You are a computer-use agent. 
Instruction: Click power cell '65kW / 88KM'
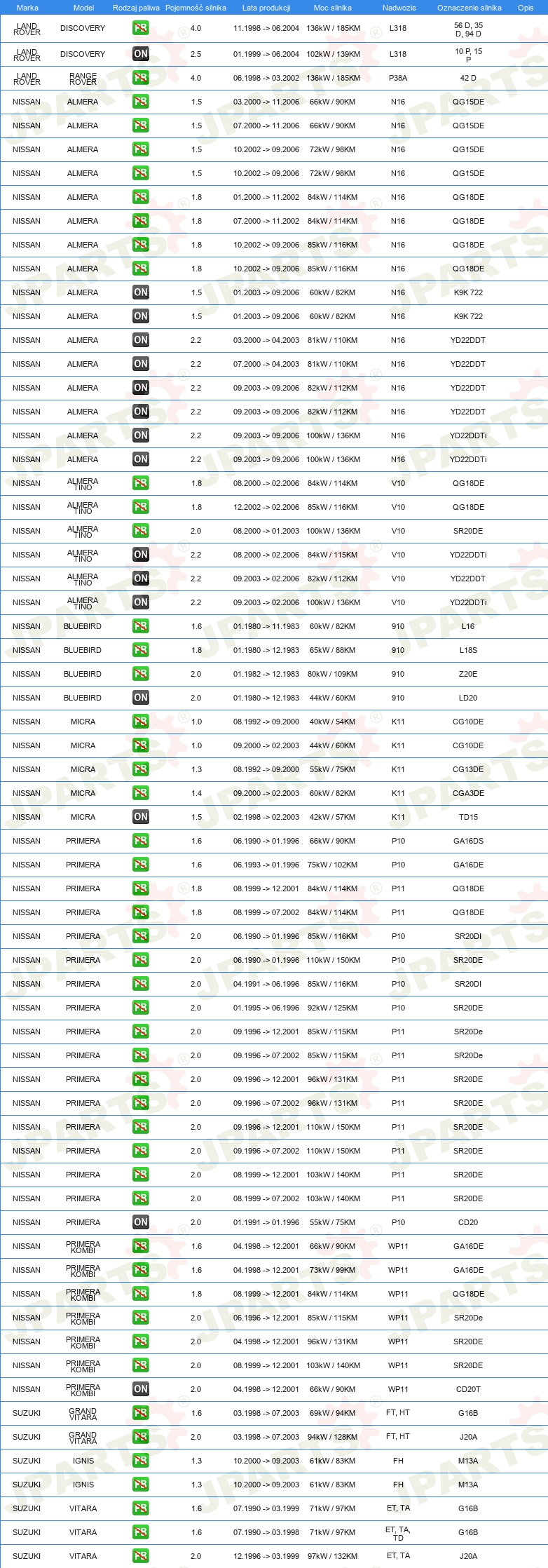click(x=333, y=650)
